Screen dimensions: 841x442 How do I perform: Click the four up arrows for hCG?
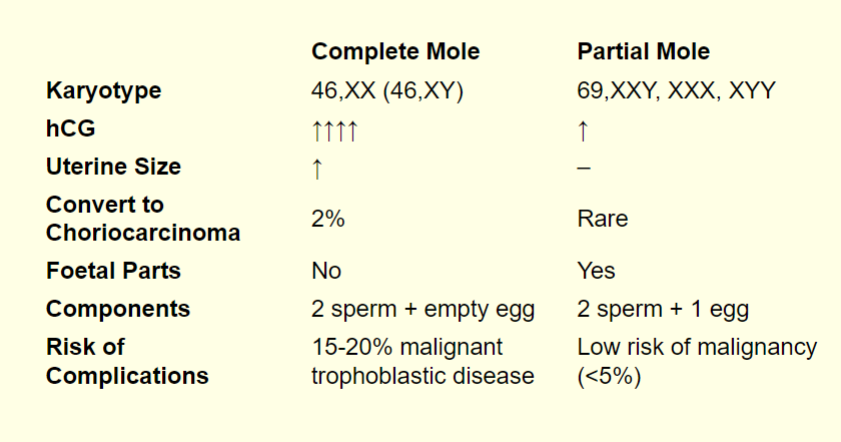tap(335, 130)
